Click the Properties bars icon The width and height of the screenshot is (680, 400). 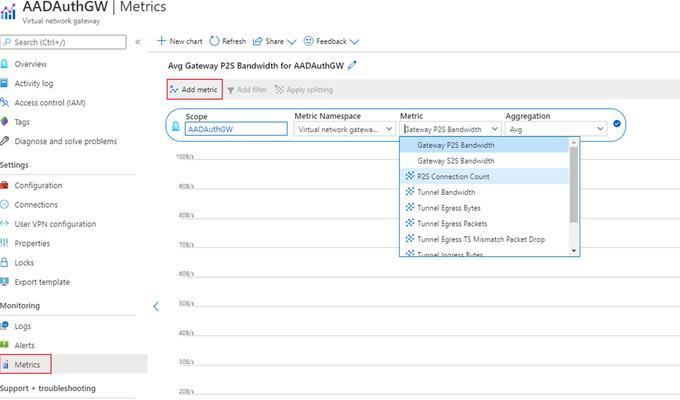(4, 243)
